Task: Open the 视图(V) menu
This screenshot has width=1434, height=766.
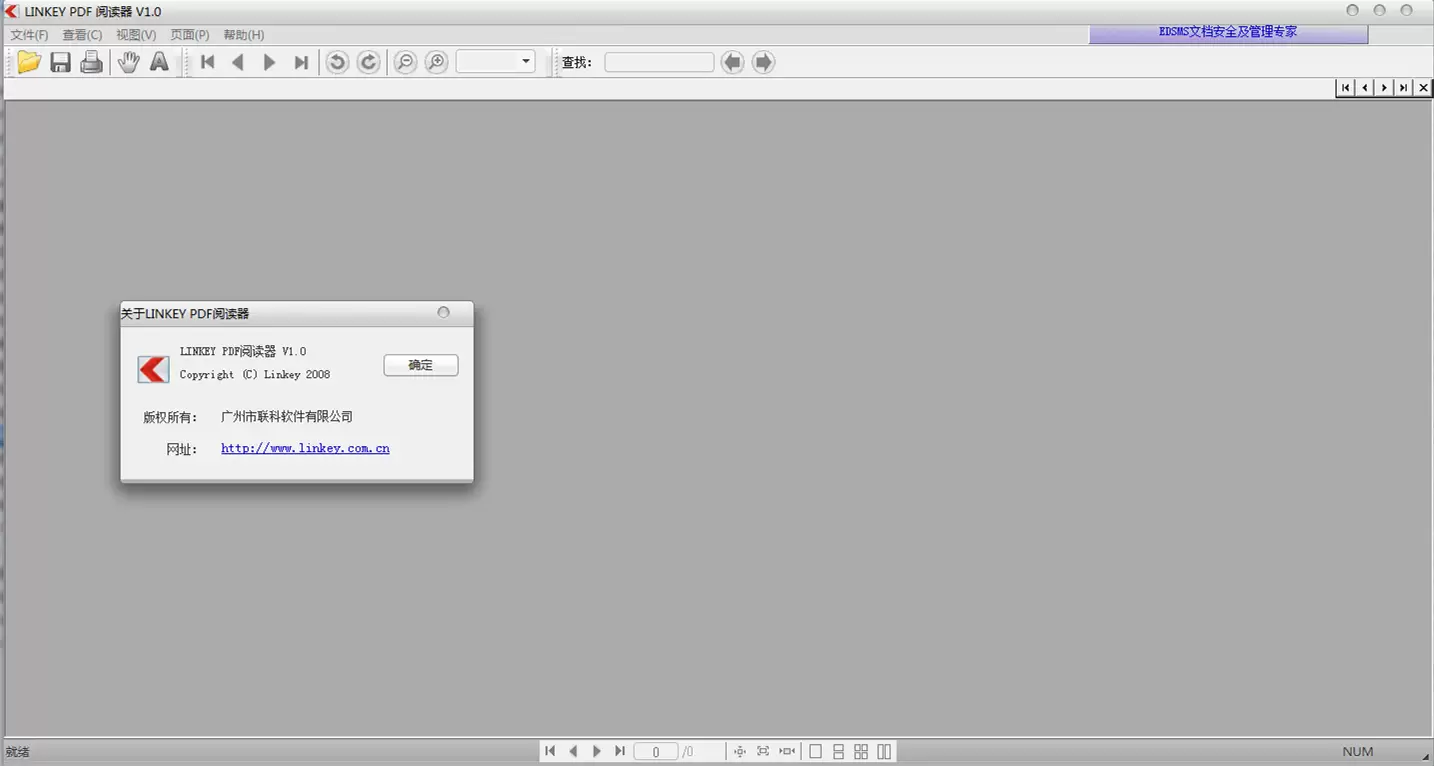Action: pos(136,35)
